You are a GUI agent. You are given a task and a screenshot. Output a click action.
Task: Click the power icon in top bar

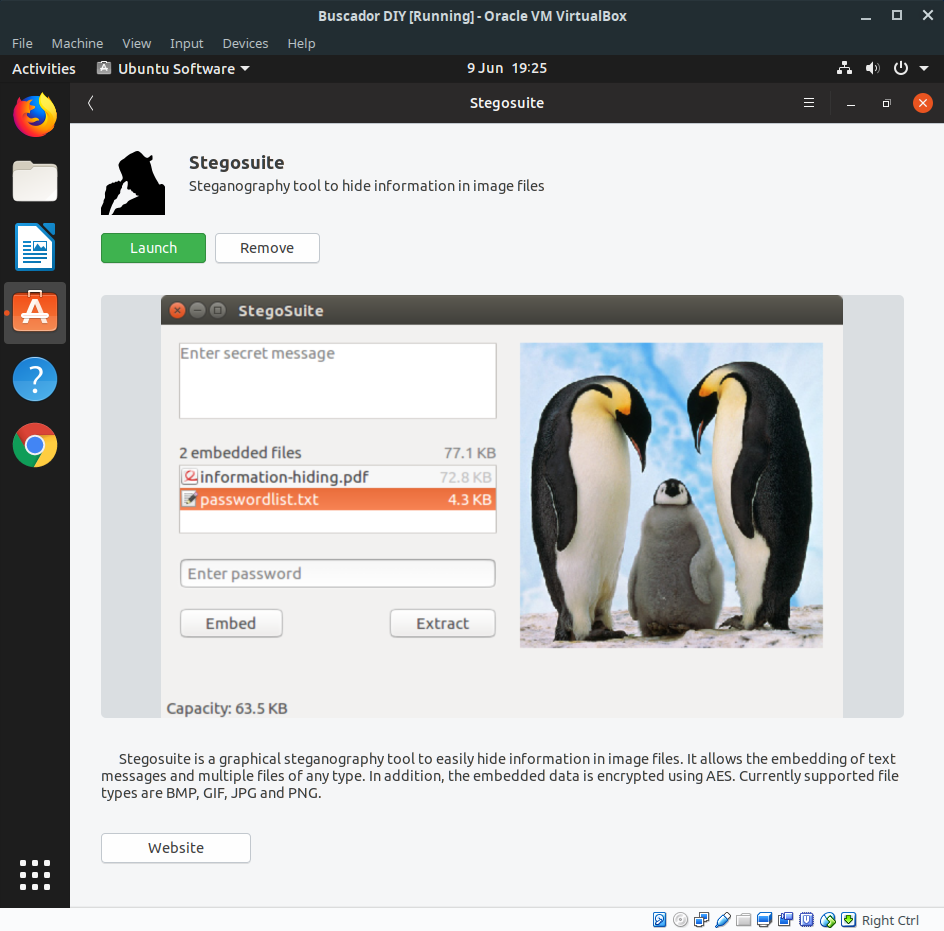click(901, 68)
